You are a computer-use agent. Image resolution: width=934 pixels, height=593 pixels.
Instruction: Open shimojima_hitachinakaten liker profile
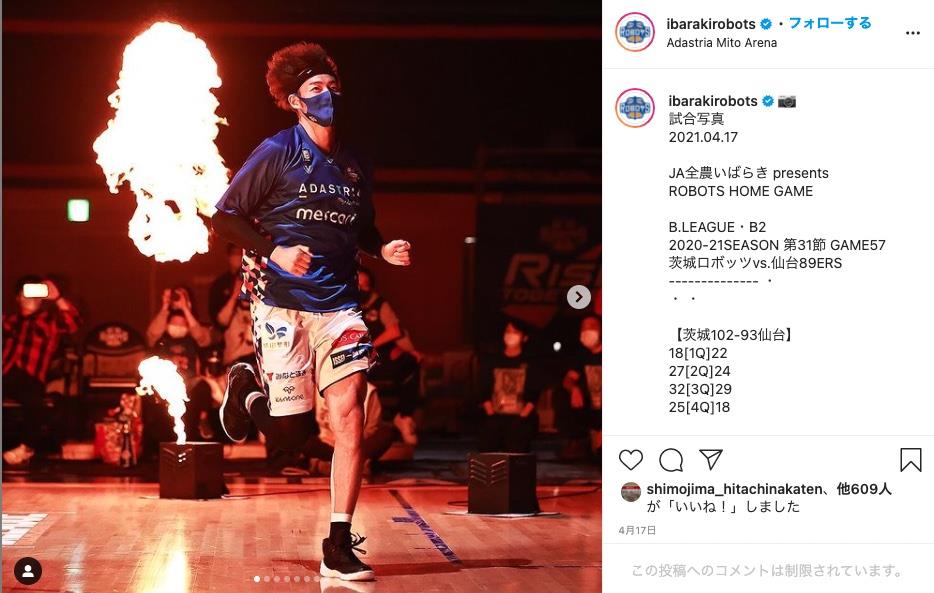[734, 489]
